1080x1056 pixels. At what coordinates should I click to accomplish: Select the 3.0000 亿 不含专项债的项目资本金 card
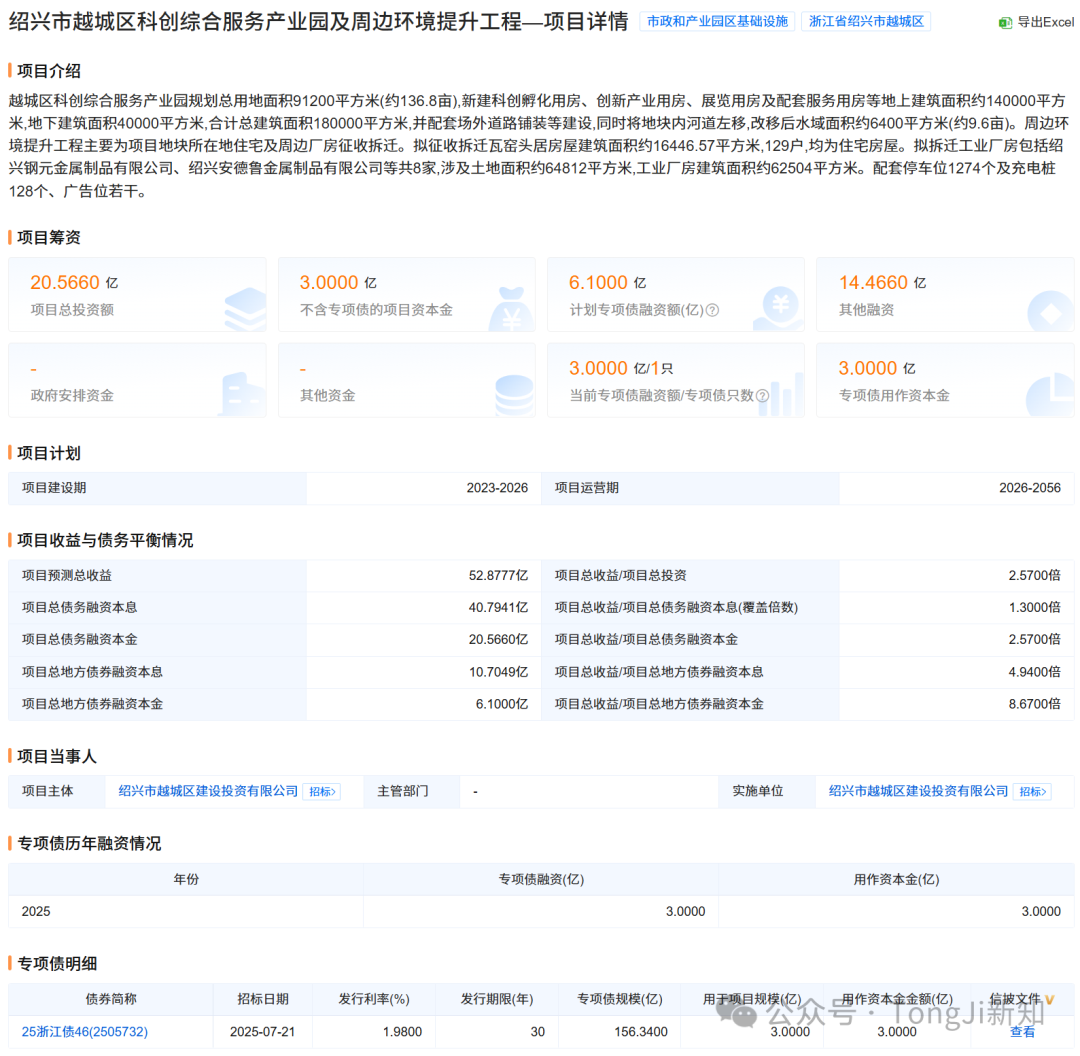coord(406,295)
